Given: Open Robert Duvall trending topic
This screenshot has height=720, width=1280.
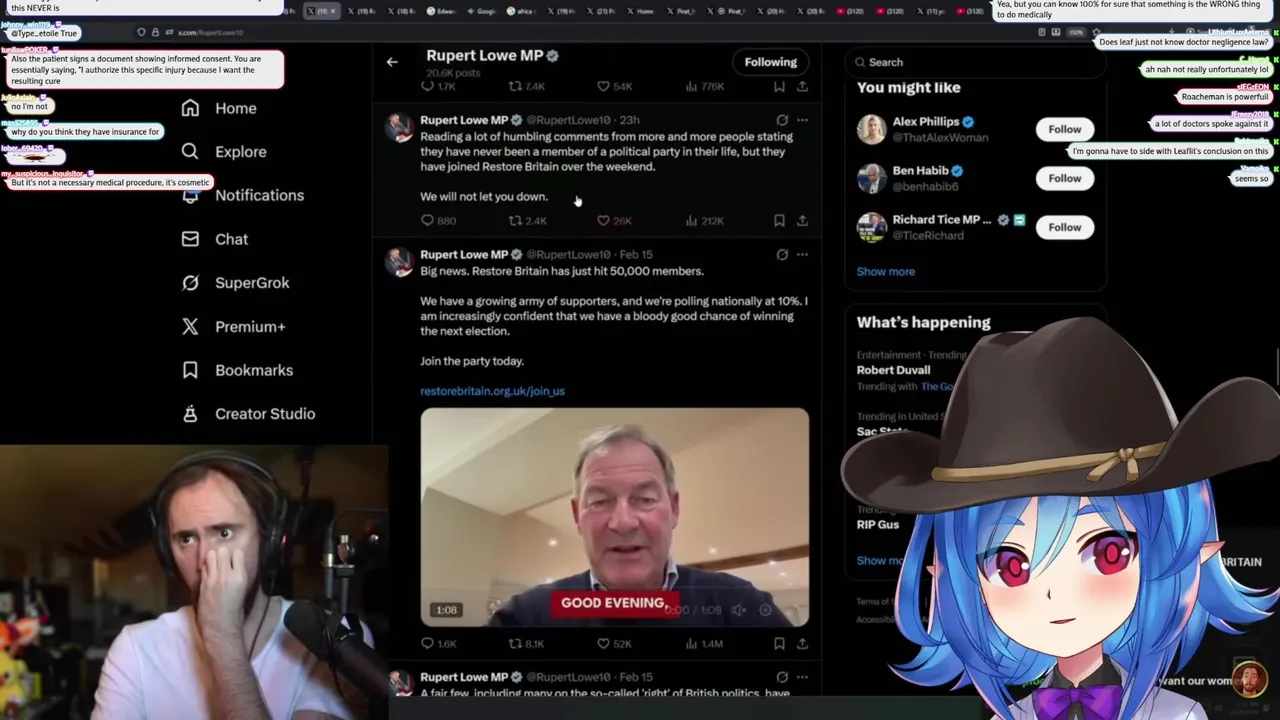Looking at the screenshot, I should point(893,370).
